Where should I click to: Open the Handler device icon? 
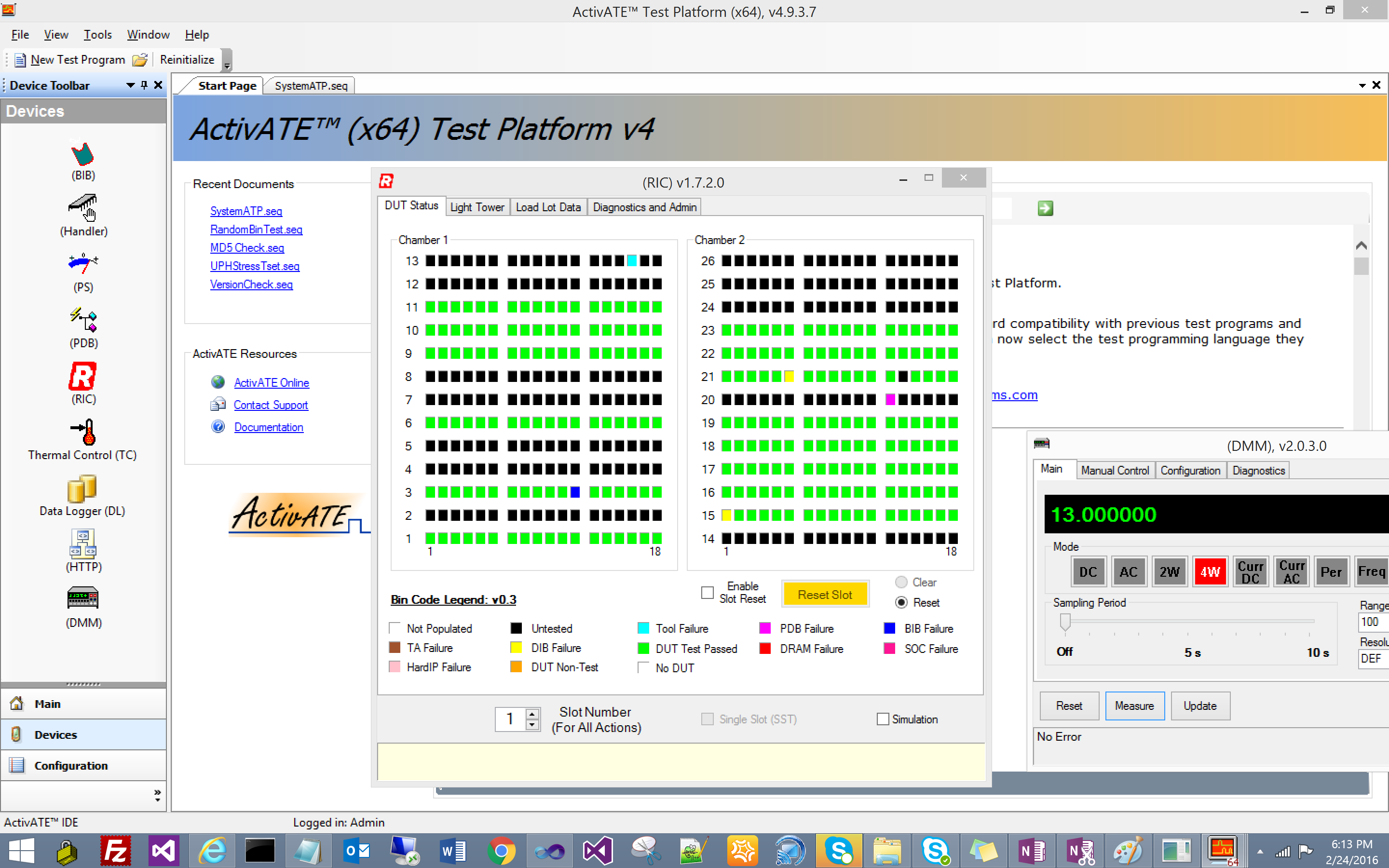click(x=82, y=208)
